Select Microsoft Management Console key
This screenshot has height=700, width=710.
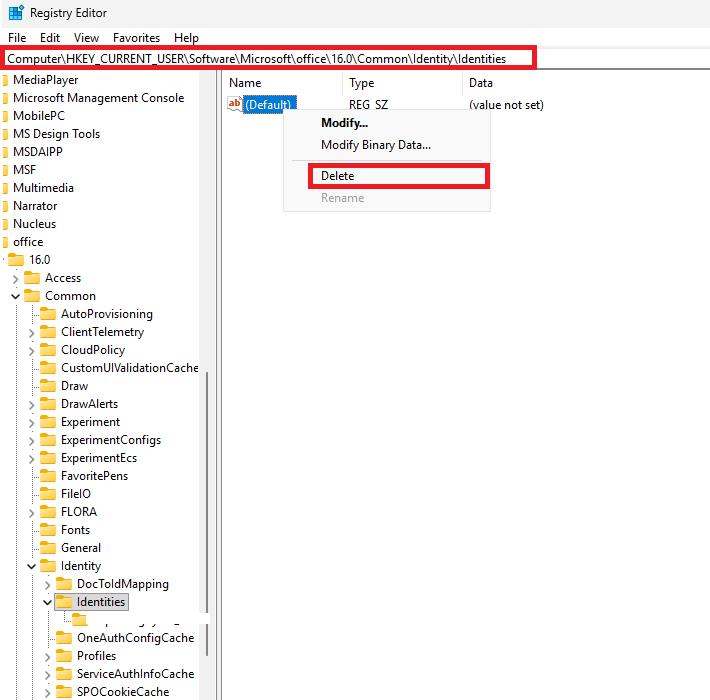point(98,98)
